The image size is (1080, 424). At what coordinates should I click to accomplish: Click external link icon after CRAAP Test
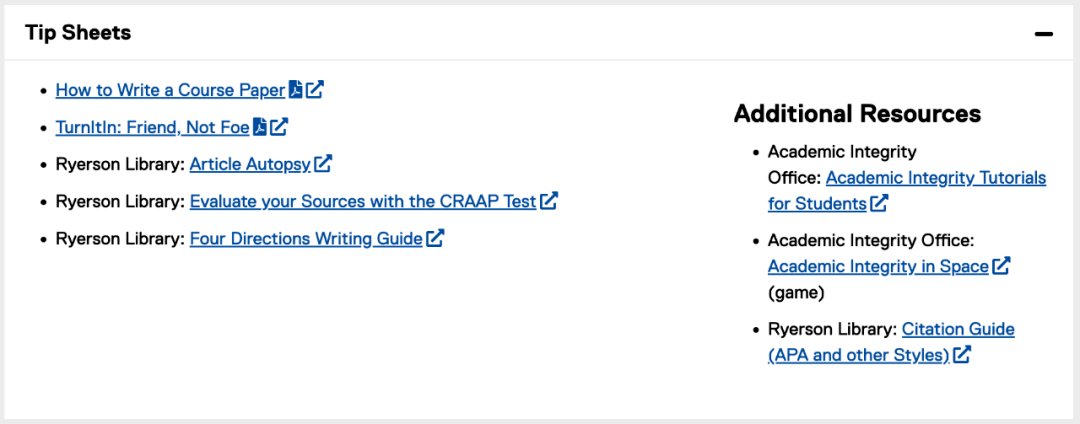(x=549, y=201)
